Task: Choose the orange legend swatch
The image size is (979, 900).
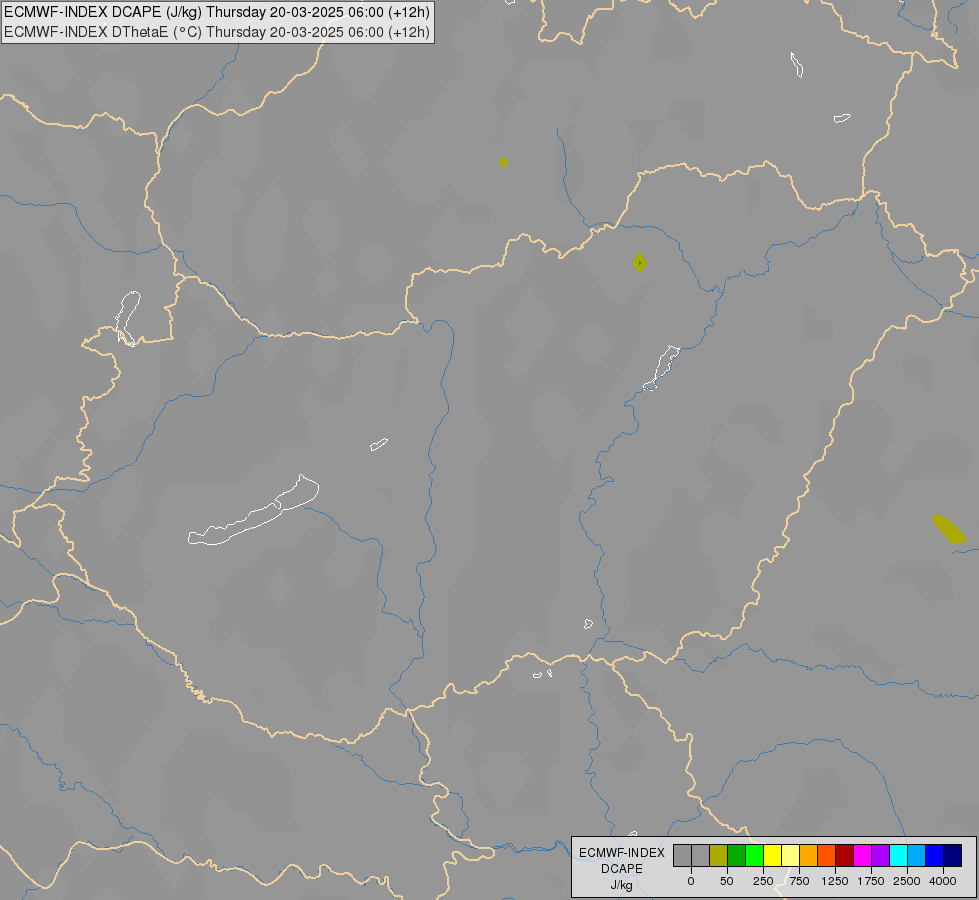Action: coord(809,855)
